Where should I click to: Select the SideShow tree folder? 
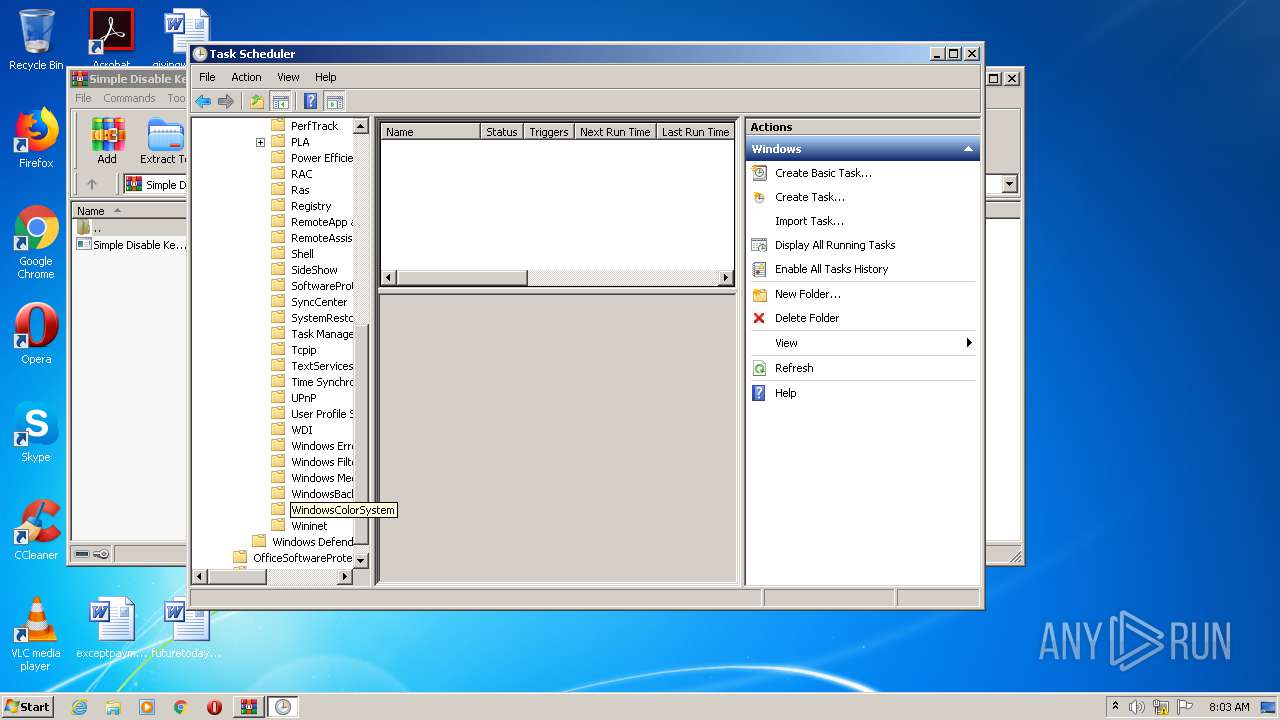(x=314, y=270)
